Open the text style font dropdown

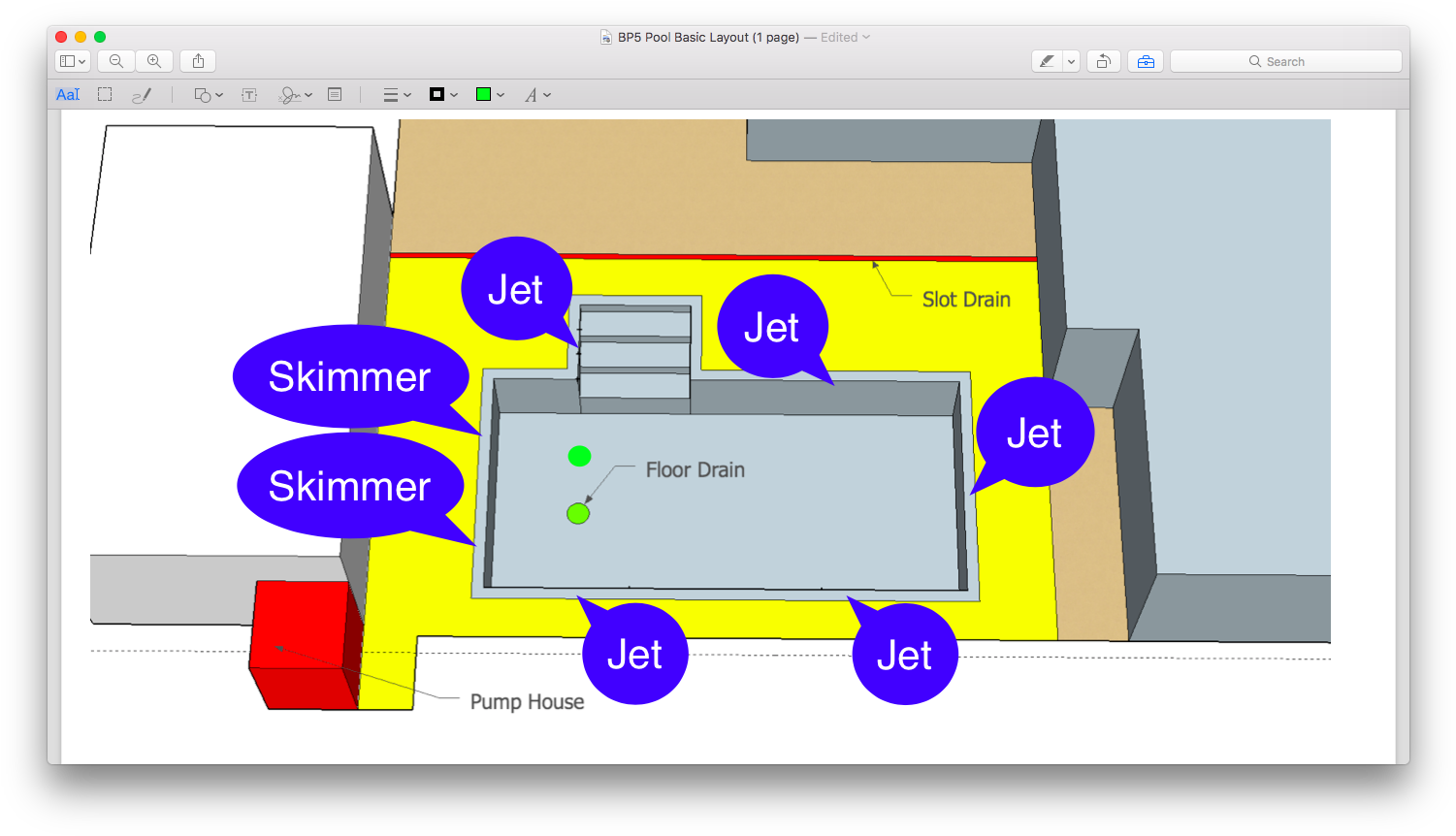point(537,95)
